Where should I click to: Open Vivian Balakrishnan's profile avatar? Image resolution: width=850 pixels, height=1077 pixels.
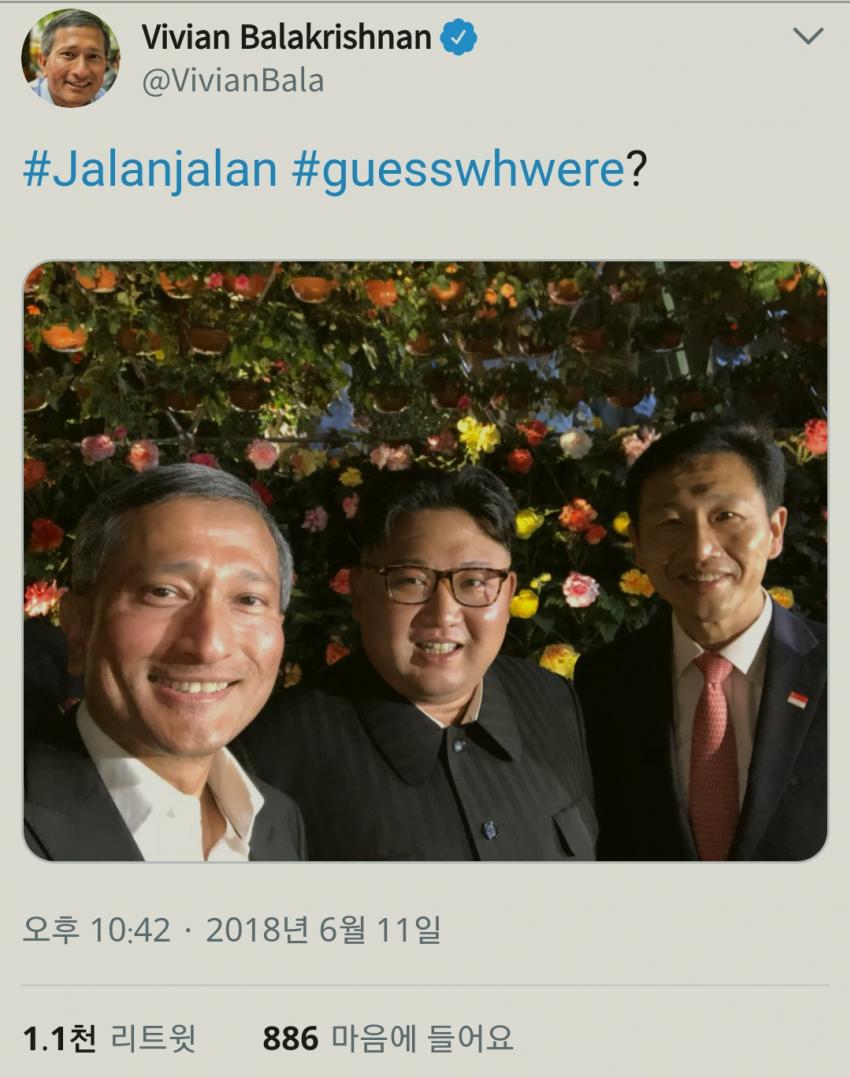click(71, 58)
